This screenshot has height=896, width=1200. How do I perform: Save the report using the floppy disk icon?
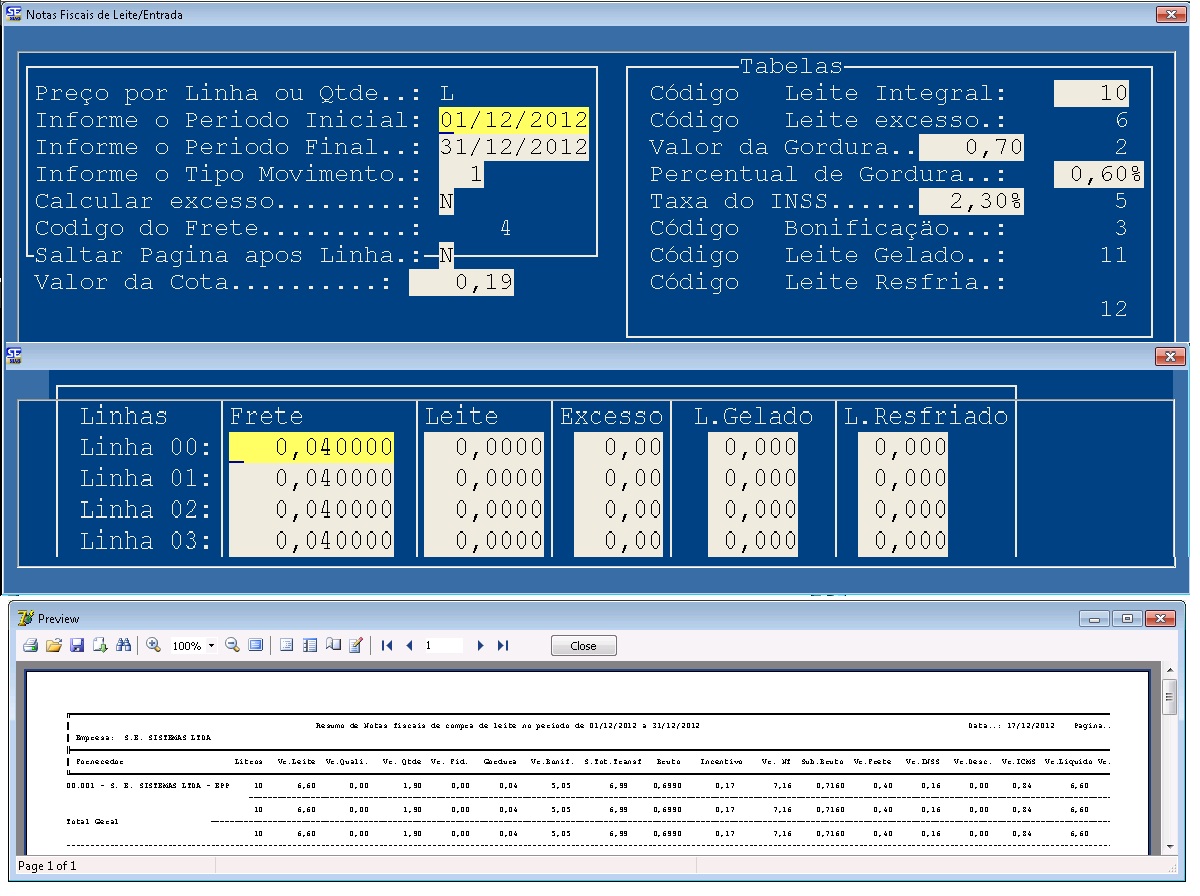point(77,646)
